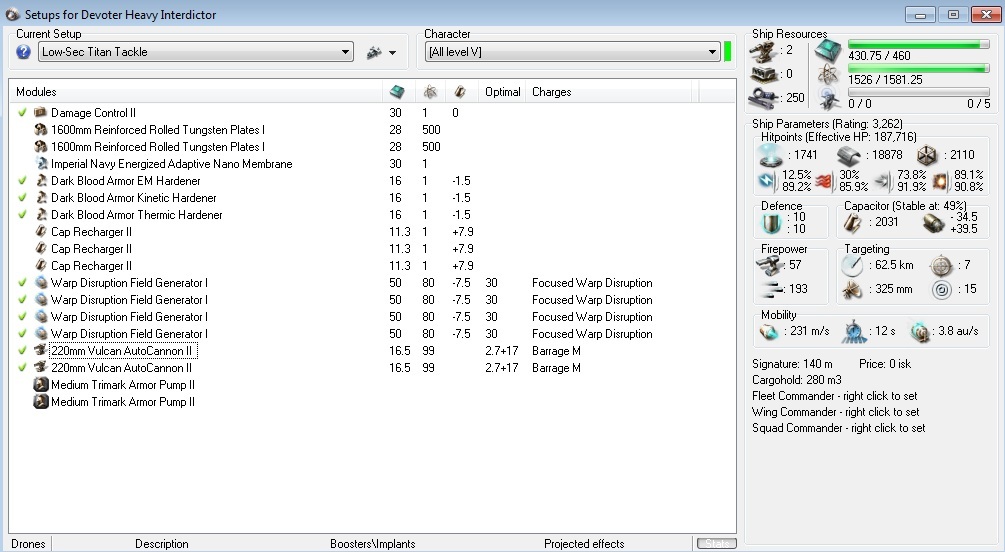Toggle the selected 220mm Vulcan AutoCannon II checkmark
The image size is (1005, 552).
[x=22, y=351]
